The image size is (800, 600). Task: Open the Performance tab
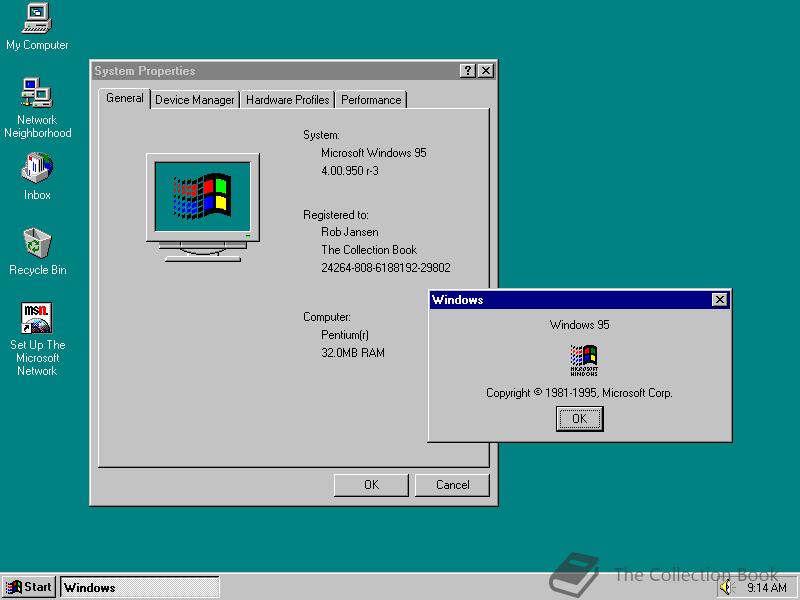pos(371,99)
